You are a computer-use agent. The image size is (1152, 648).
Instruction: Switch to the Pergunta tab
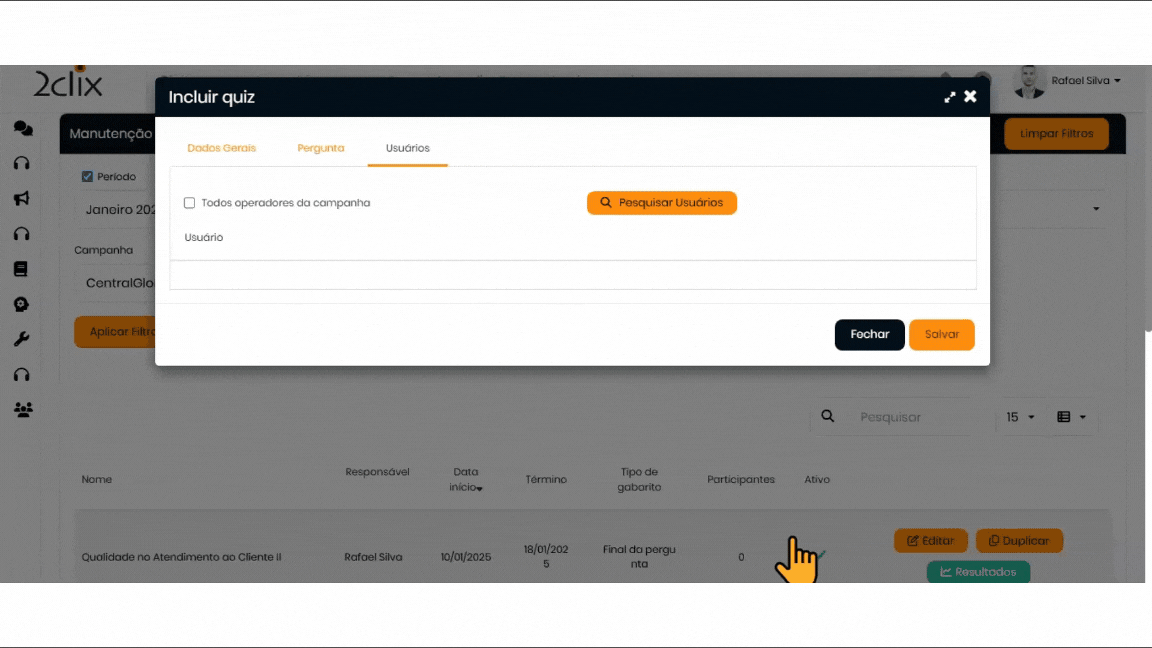(x=320, y=148)
